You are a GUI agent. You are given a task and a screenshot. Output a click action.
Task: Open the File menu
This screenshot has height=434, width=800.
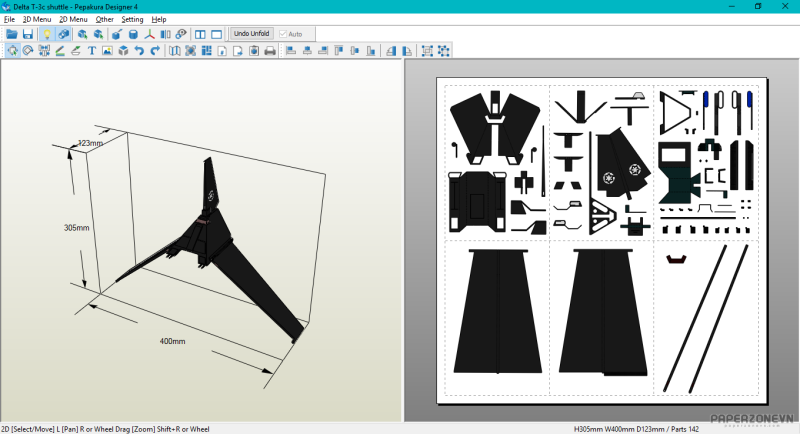[x=9, y=19]
